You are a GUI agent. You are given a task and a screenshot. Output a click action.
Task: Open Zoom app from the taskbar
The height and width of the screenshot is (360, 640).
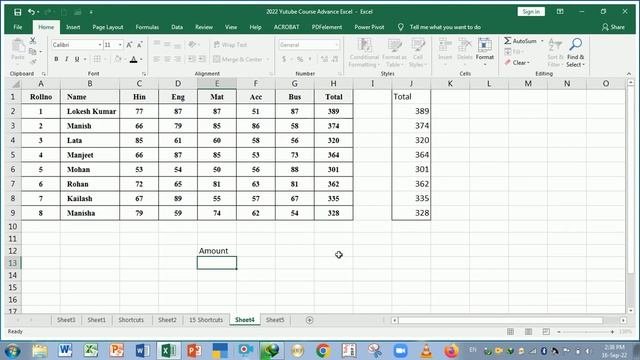[401, 351]
